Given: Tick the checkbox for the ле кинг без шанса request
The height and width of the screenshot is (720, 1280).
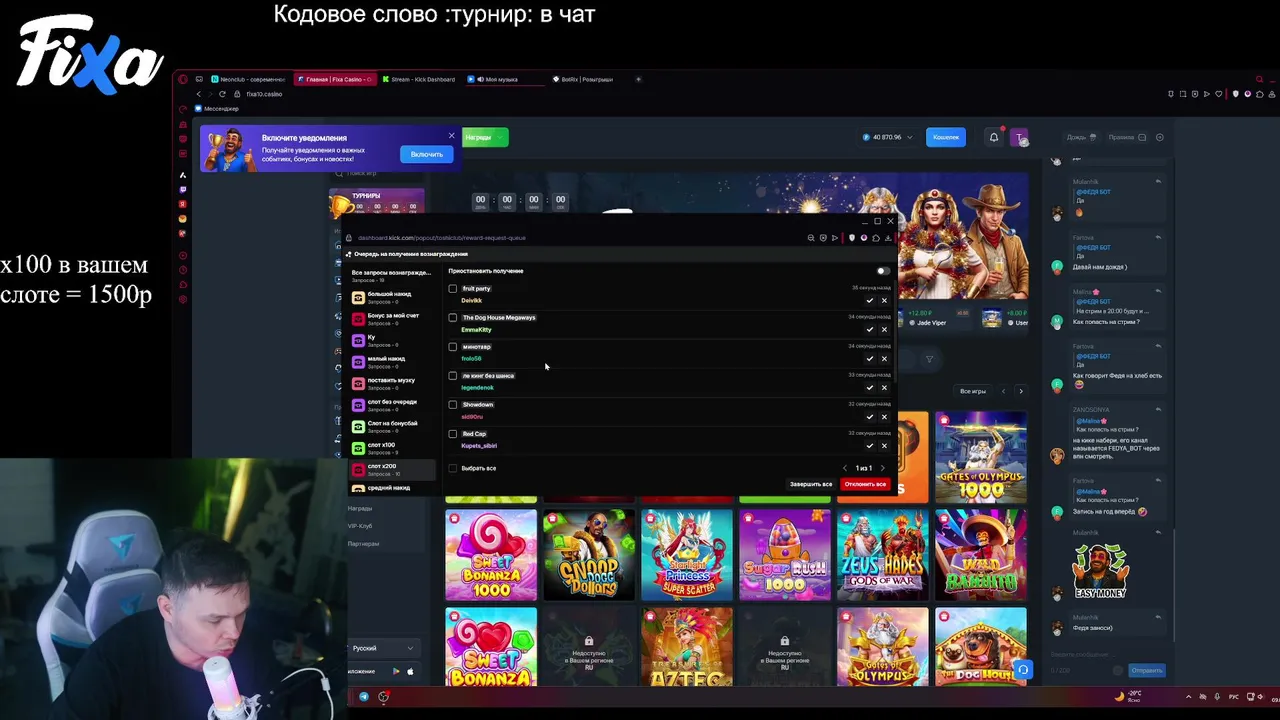Looking at the screenshot, I should click(x=453, y=376).
